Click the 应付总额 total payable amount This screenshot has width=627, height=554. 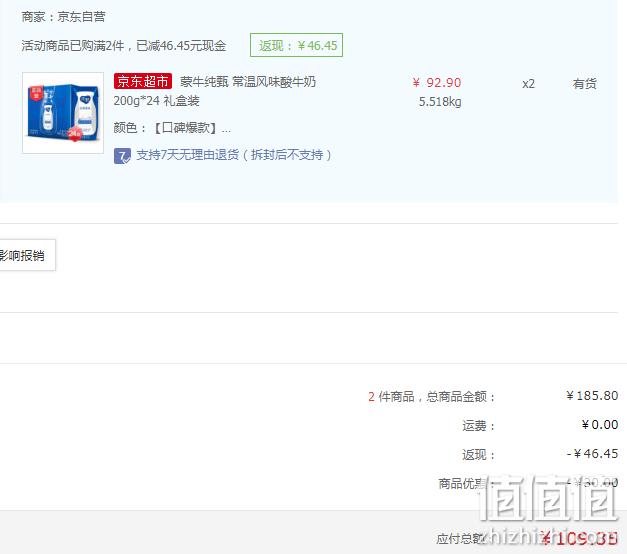pyautogui.click(x=579, y=539)
